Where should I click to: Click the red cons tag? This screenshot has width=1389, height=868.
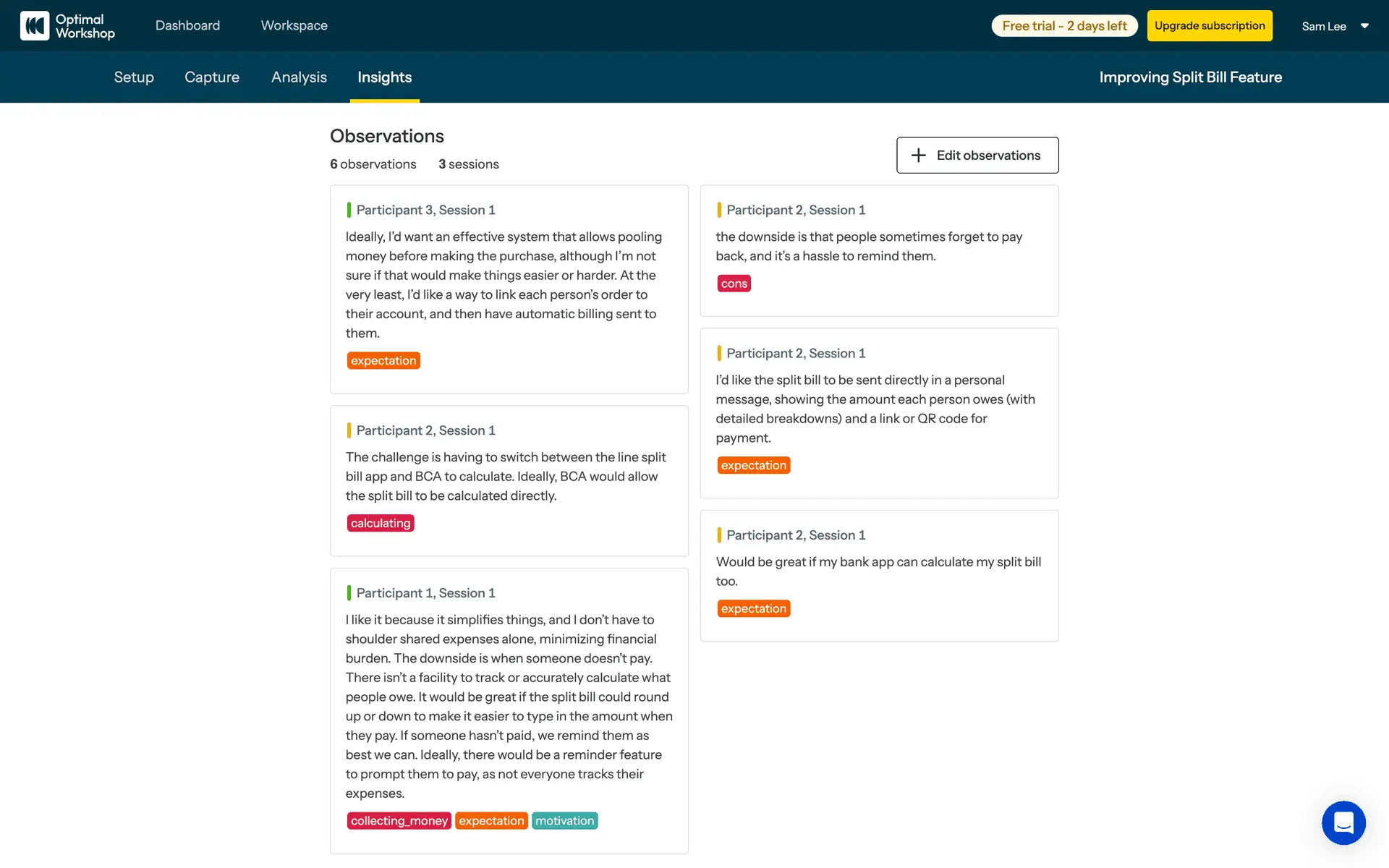[734, 284]
